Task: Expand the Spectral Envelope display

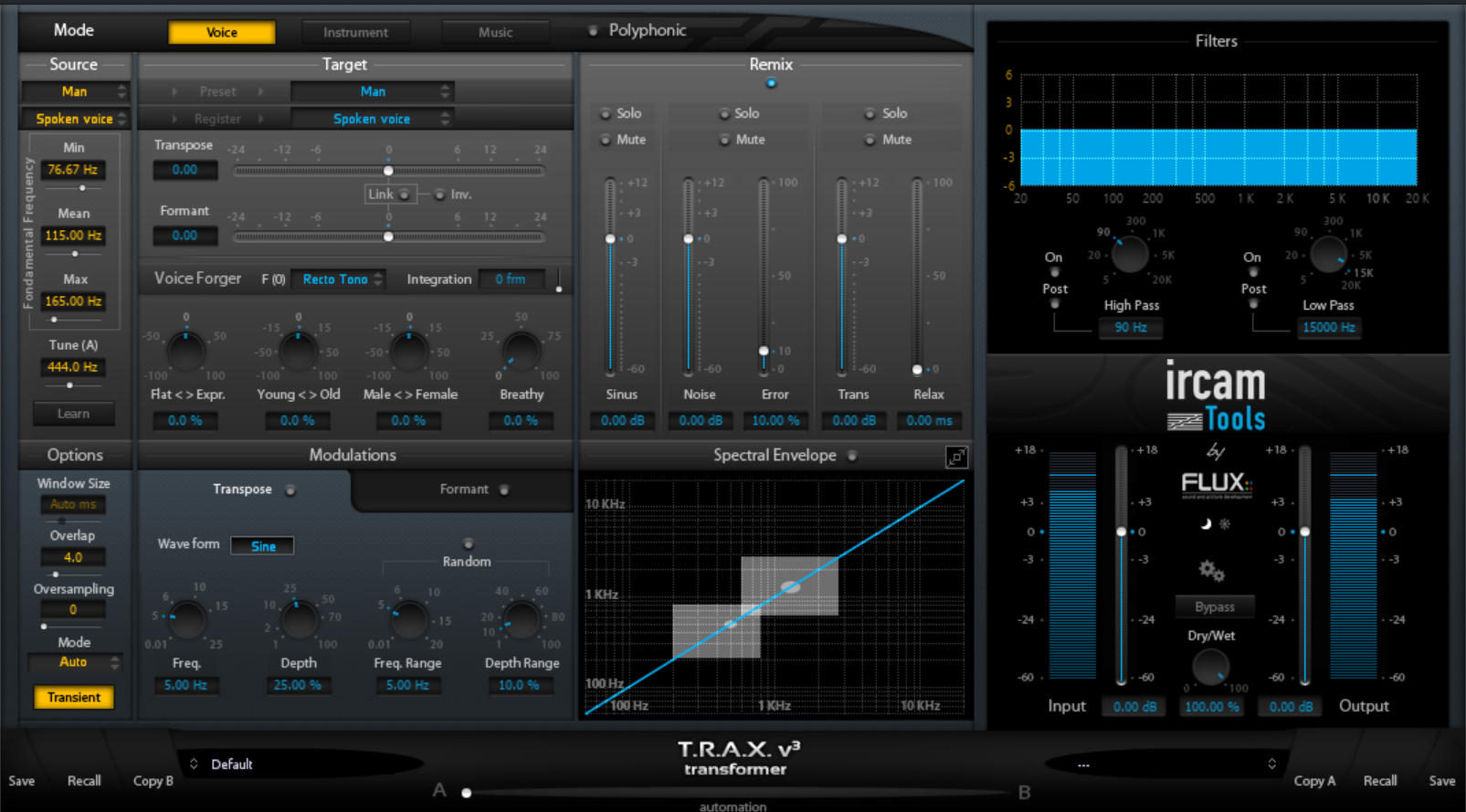Action: [x=956, y=457]
